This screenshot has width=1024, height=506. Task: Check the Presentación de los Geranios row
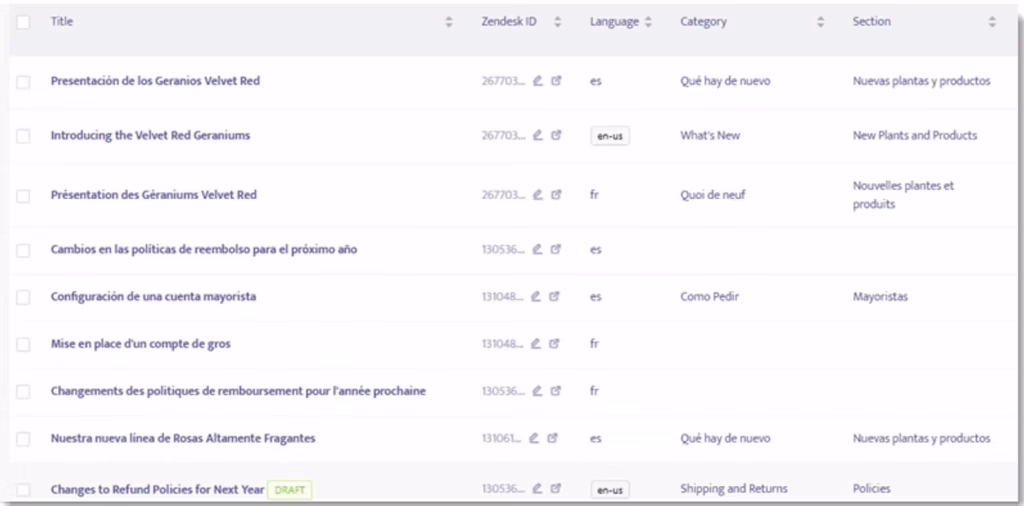(x=24, y=82)
